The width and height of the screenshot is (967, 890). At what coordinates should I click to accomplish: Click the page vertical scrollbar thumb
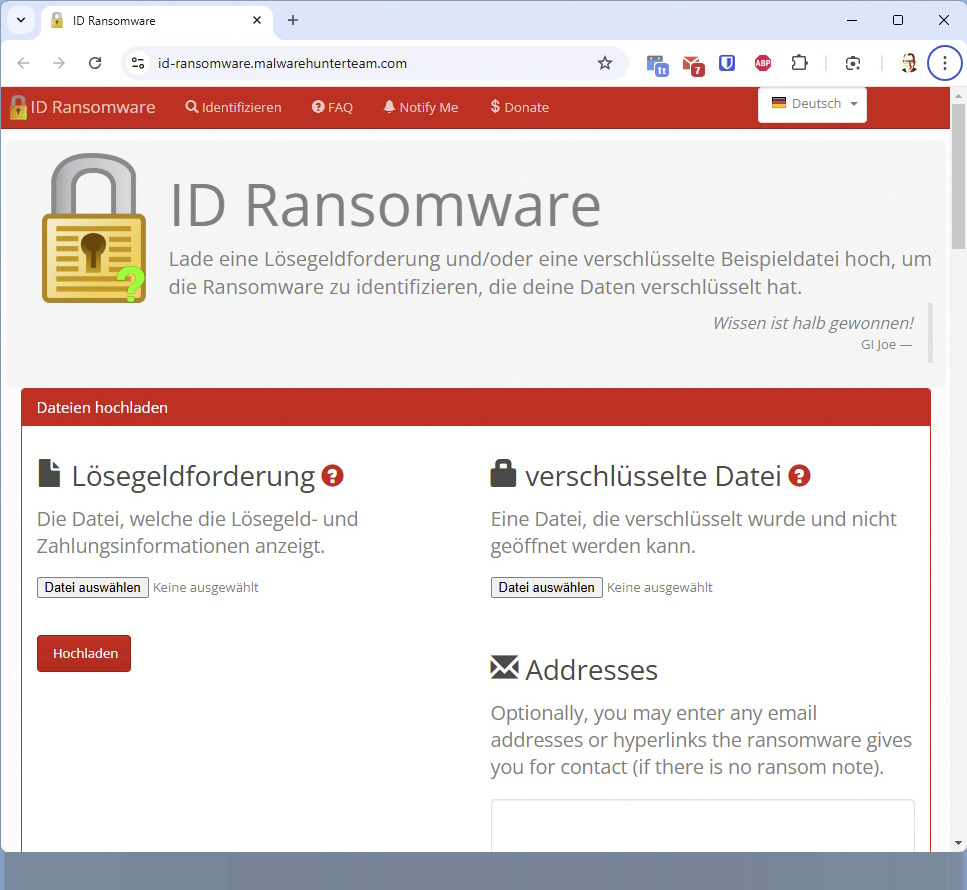(x=958, y=176)
